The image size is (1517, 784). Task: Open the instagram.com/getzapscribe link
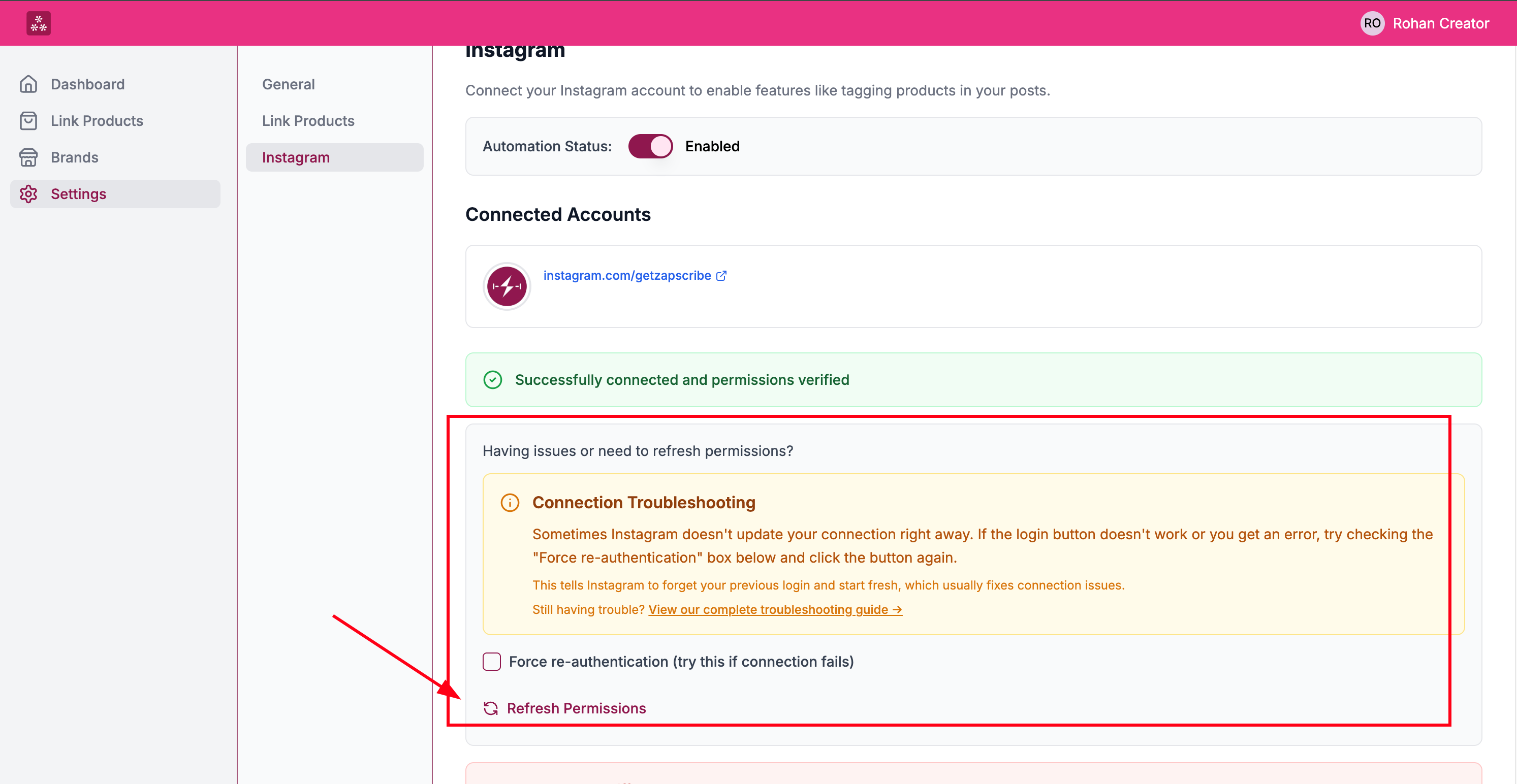[627, 275]
